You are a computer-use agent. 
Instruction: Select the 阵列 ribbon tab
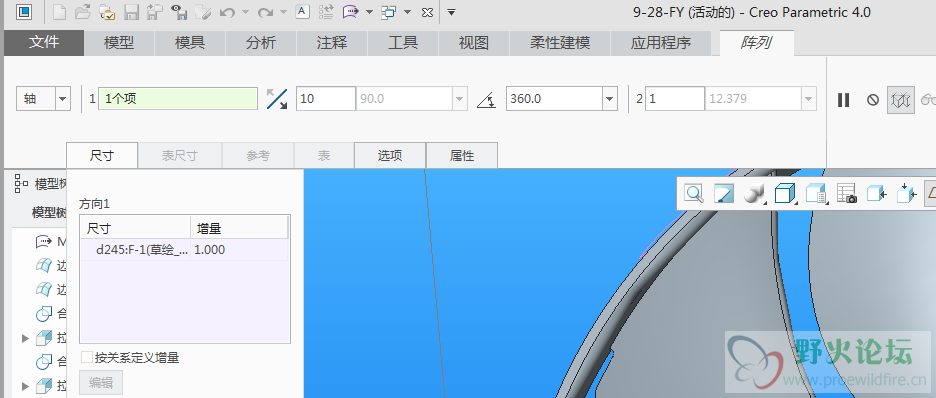click(x=756, y=43)
